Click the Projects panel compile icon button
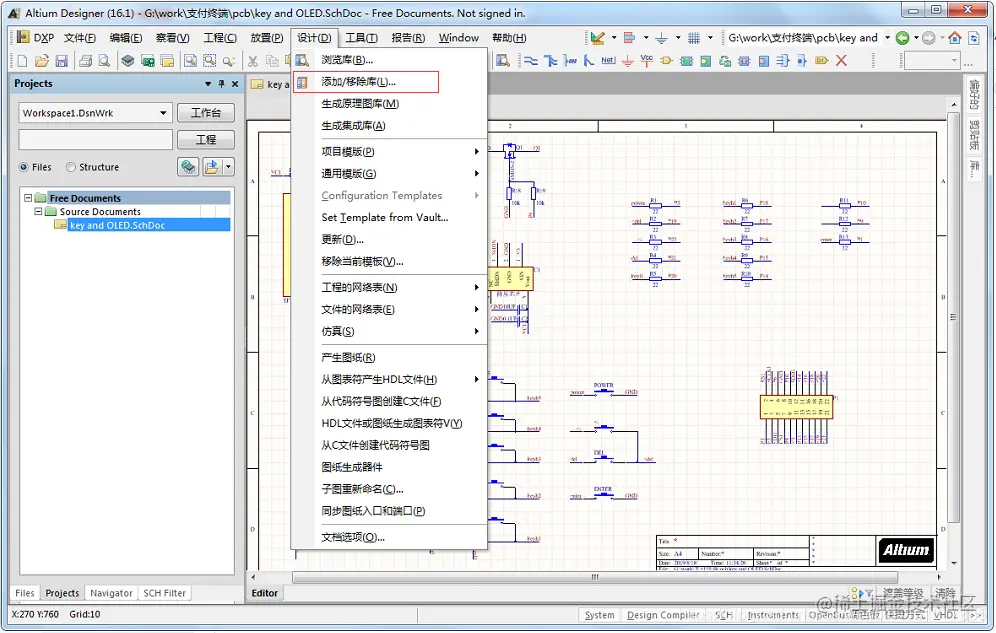The image size is (996, 633). [188, 167]
